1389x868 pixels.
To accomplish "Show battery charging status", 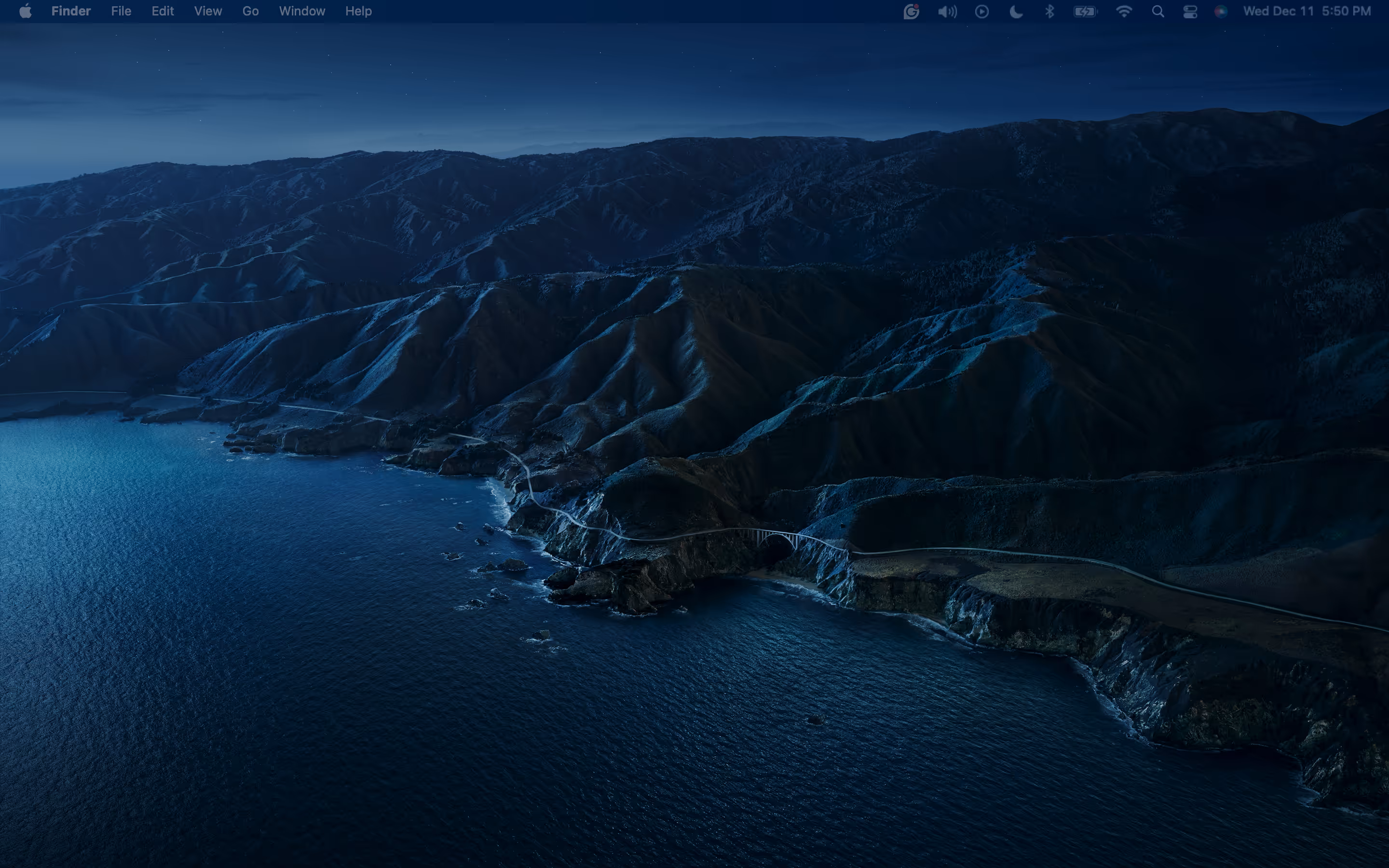I will (x=1085, y=12).
